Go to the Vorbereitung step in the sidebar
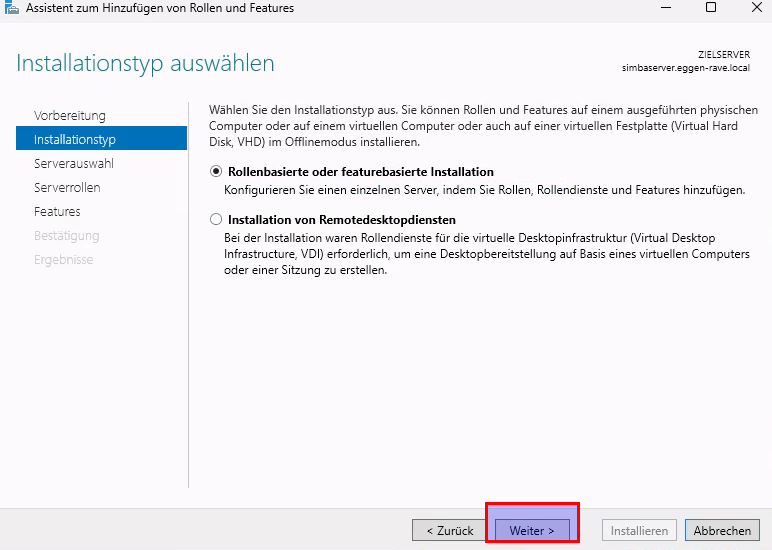This screenshot has width=772, height=550. click(x=69, y=115)
